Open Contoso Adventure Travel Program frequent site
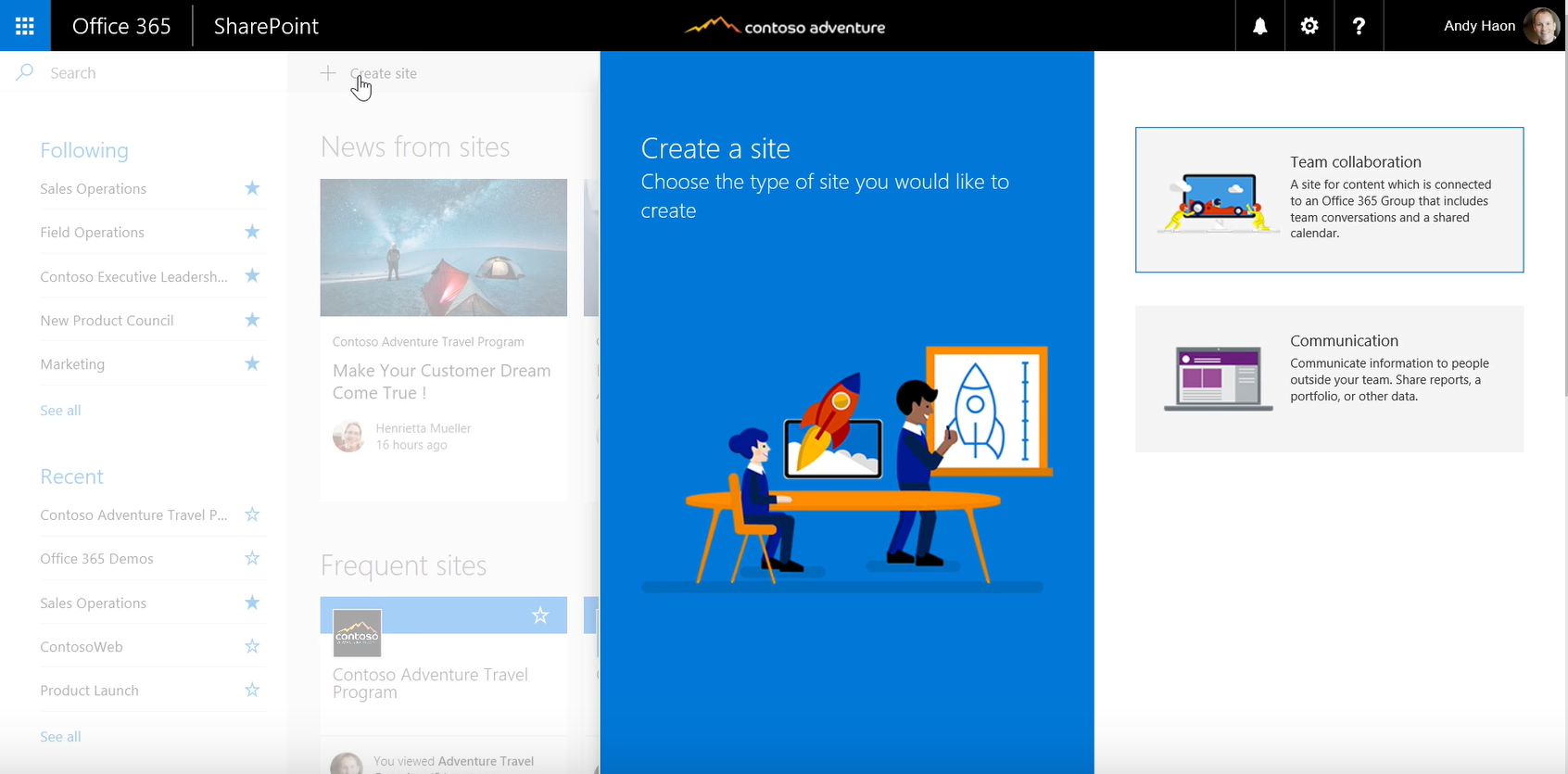 pyautogui.click(x=430, y=683)
